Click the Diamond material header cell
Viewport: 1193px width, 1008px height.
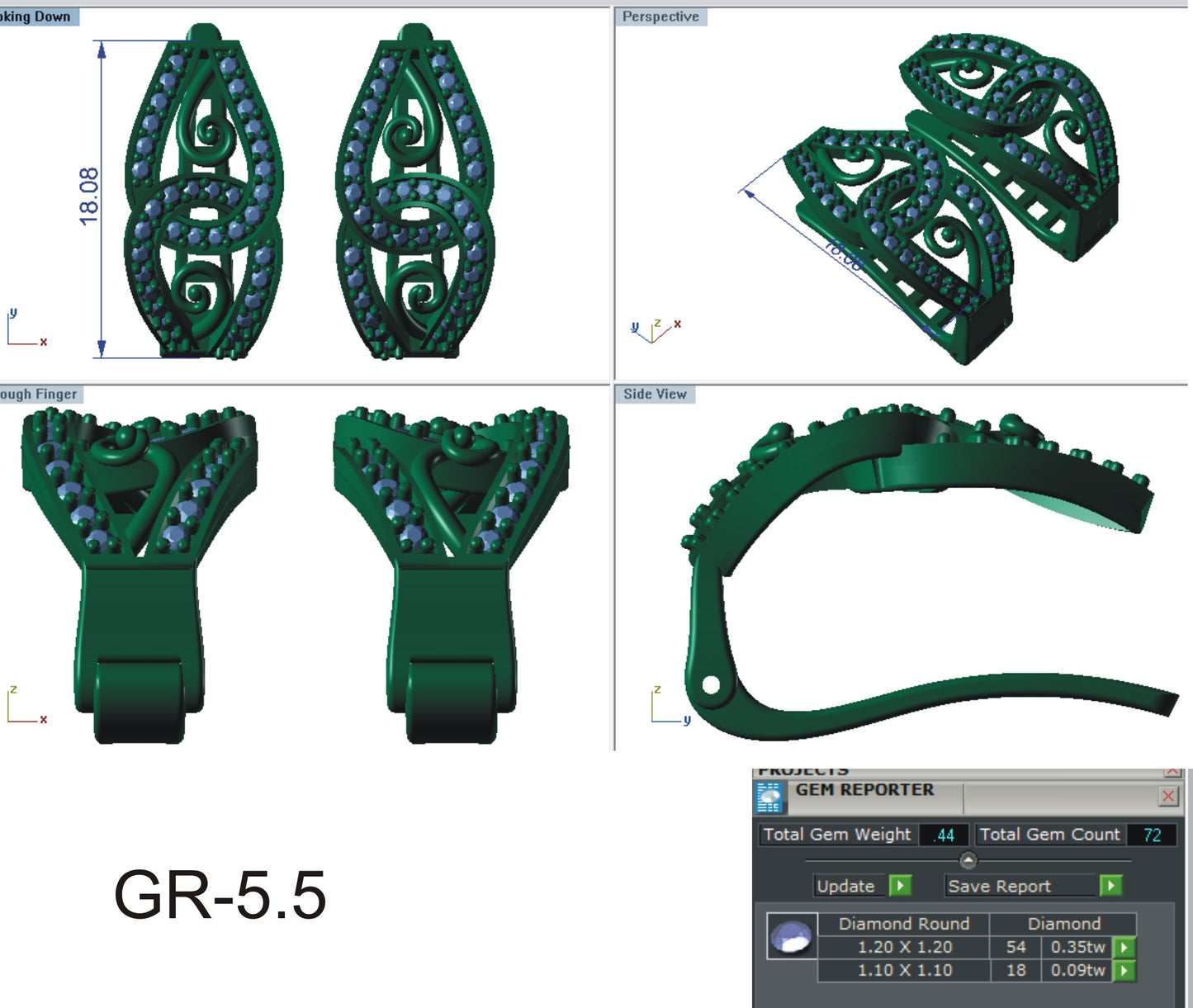pos(1063,924)
